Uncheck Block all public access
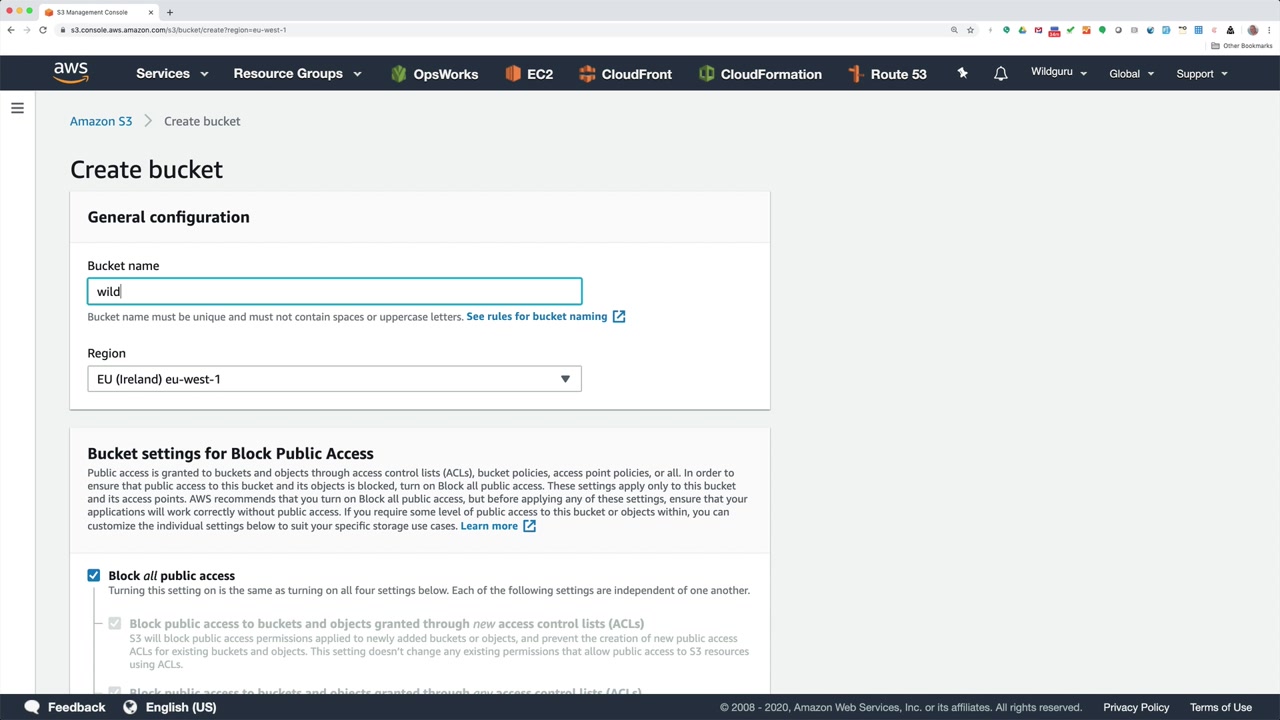Viewport: 1280px width, 720px height. pyautogui.click(x=94, y=576)
